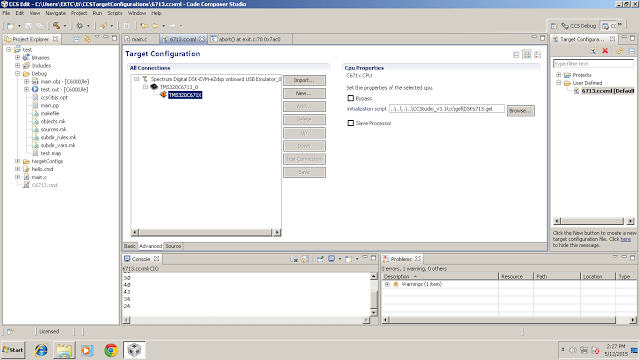Toggle Link with Editor in Project Explorer

(x=87, y=39)
